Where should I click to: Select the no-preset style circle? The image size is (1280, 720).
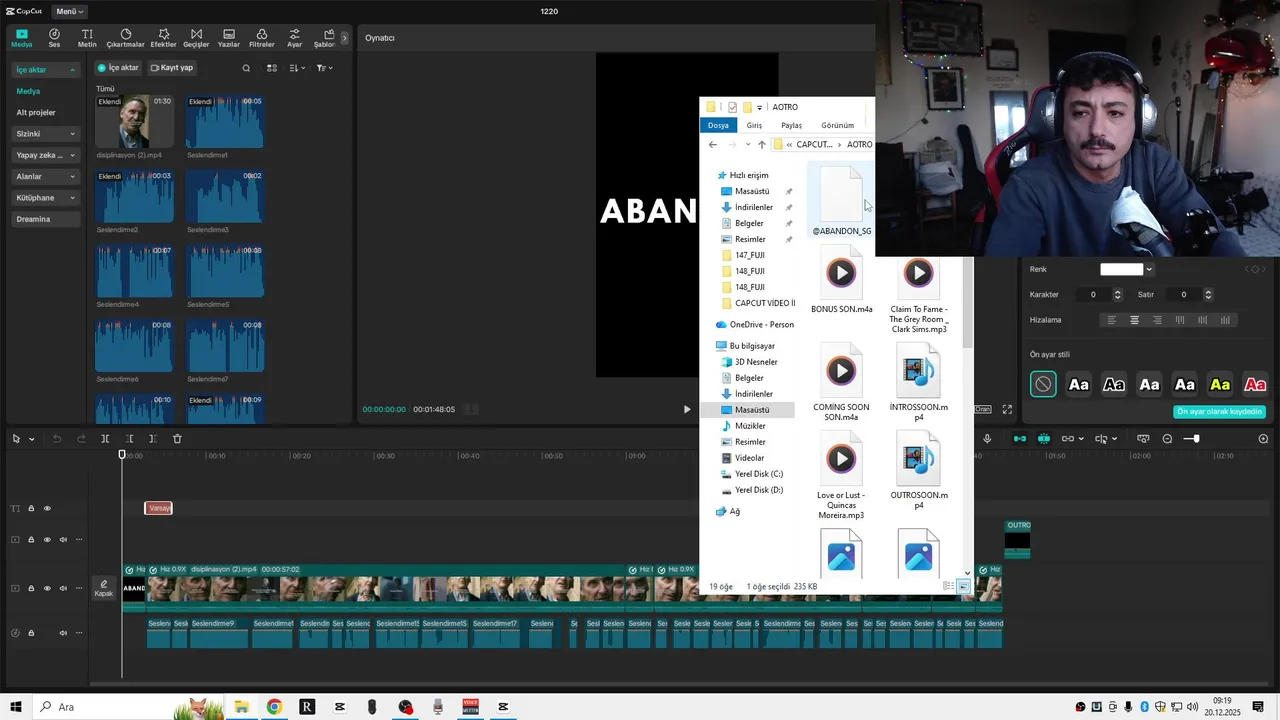1043,384
